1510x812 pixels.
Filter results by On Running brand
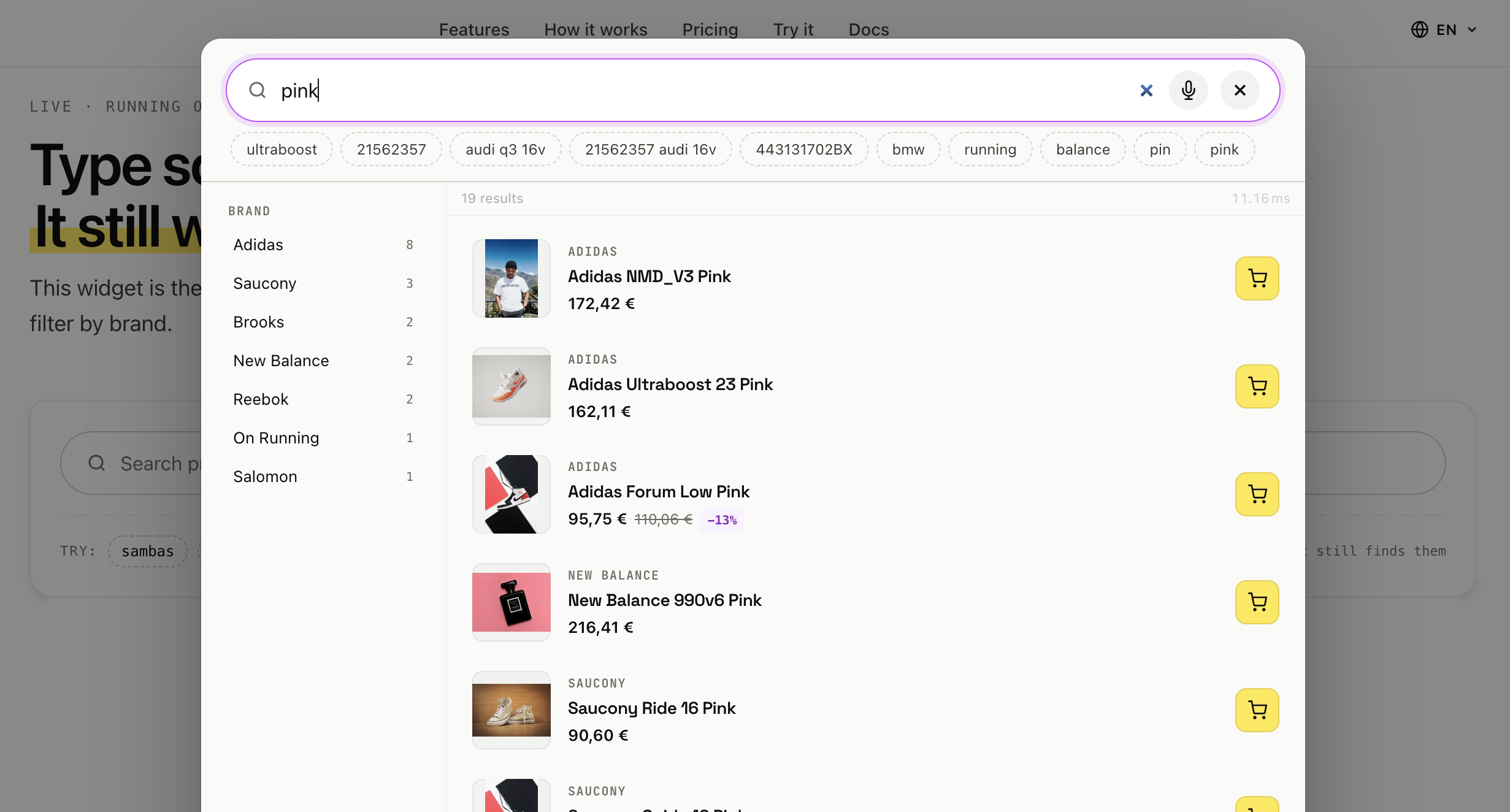pyautogui.click(x=323, y=438)
